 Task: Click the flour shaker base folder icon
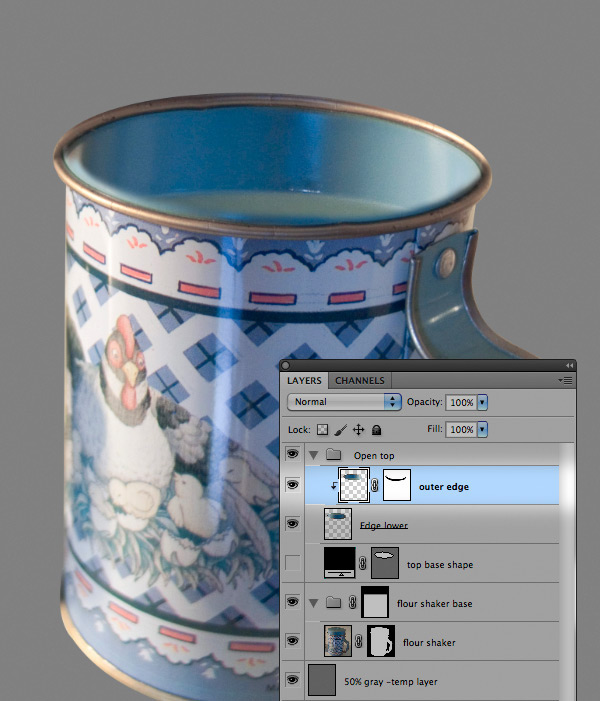coord(333,603)
